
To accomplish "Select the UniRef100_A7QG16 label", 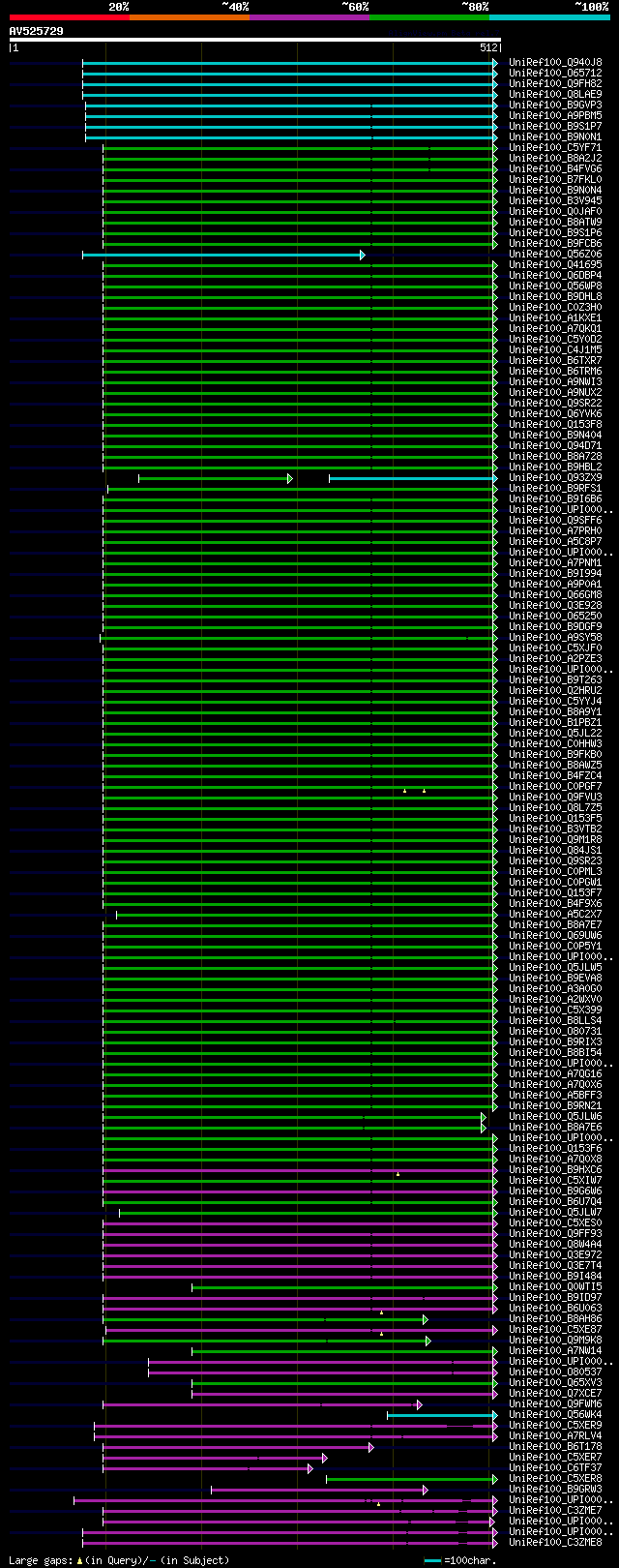I will tap(555, 1073).
